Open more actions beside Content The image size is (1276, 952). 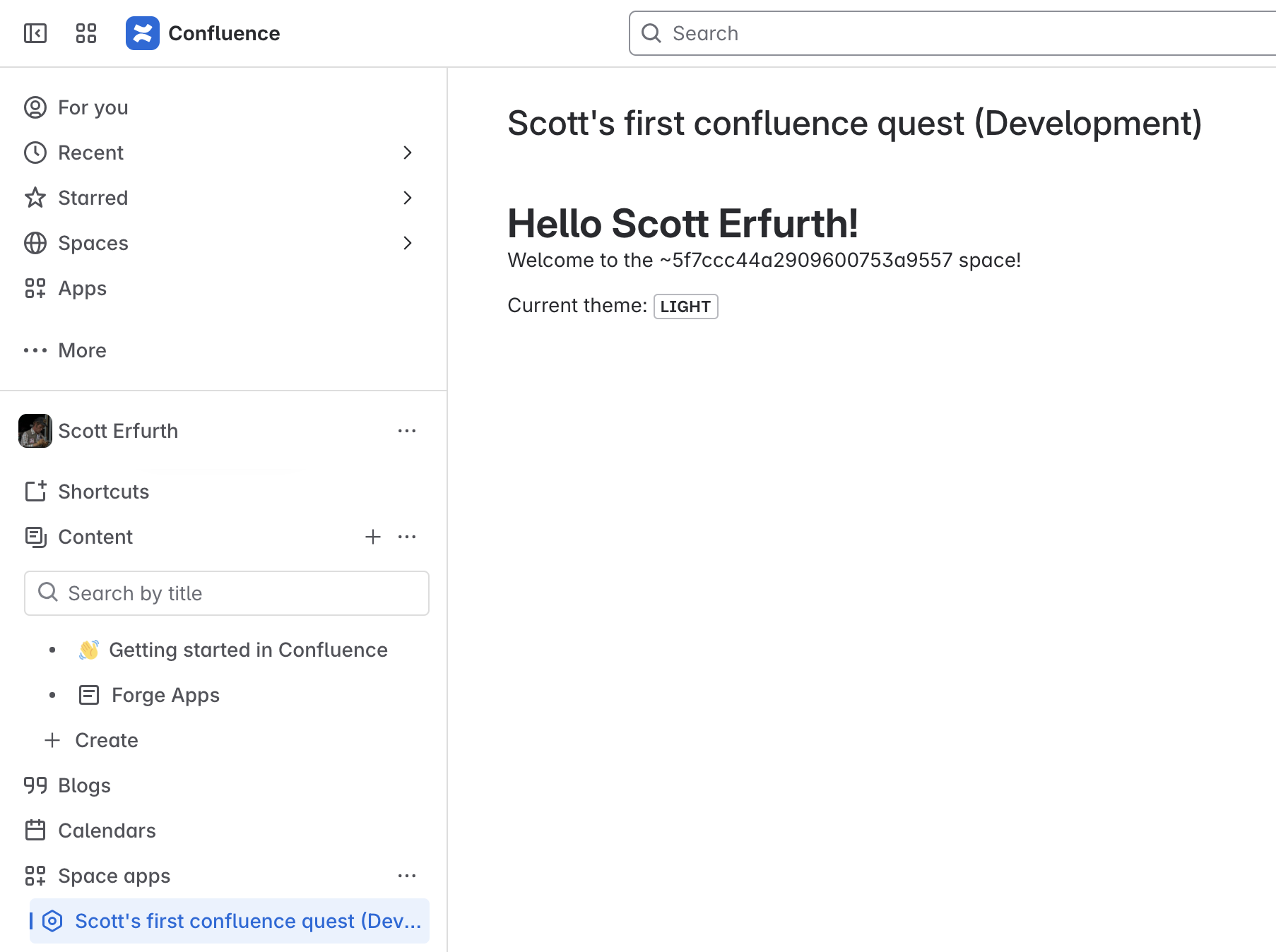(407, 537)
